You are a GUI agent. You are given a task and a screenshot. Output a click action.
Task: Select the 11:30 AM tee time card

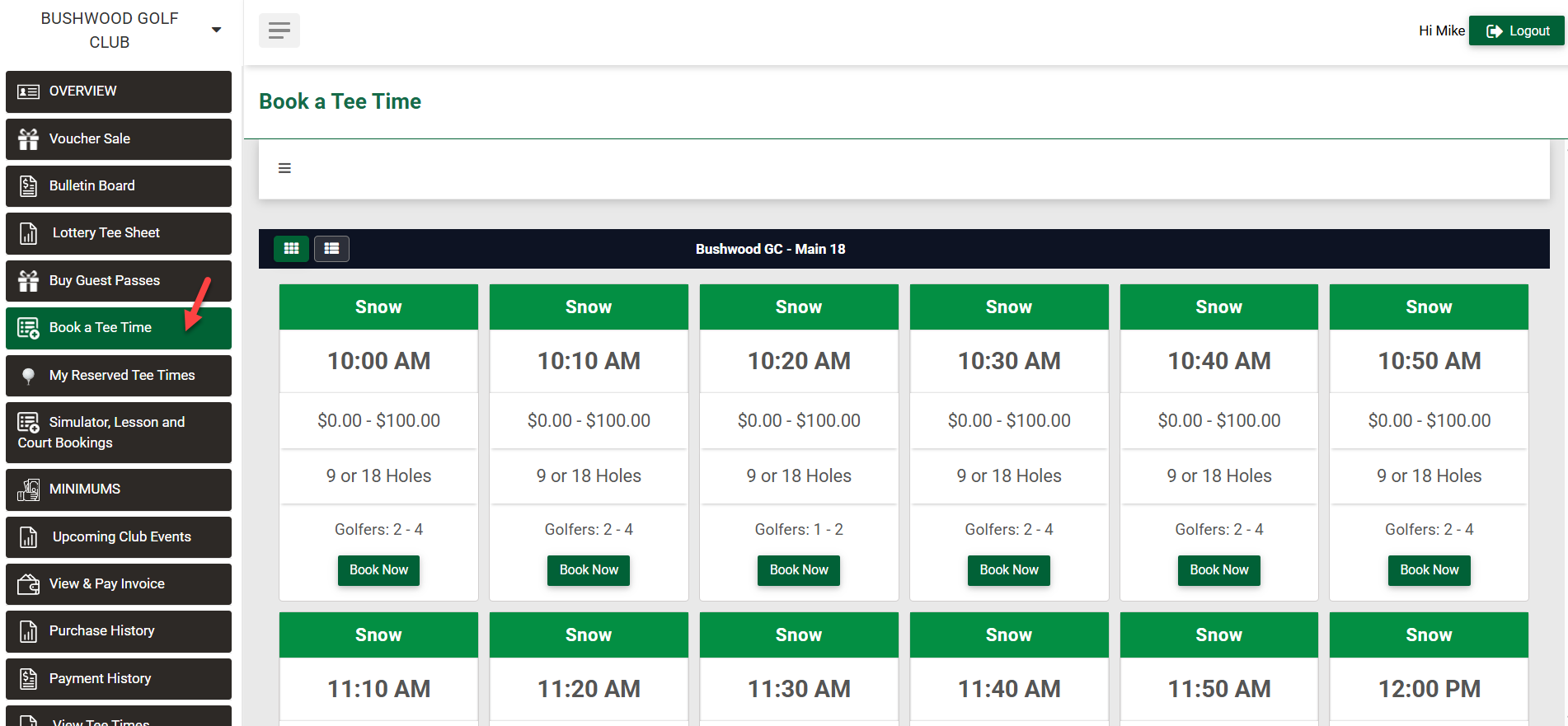799,688
